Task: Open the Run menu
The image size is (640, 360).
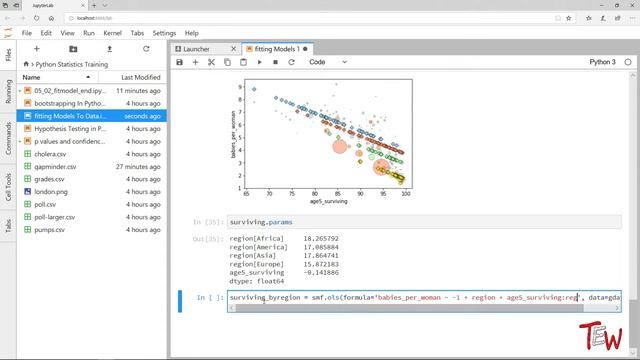Action: click(x=89, y=33)
